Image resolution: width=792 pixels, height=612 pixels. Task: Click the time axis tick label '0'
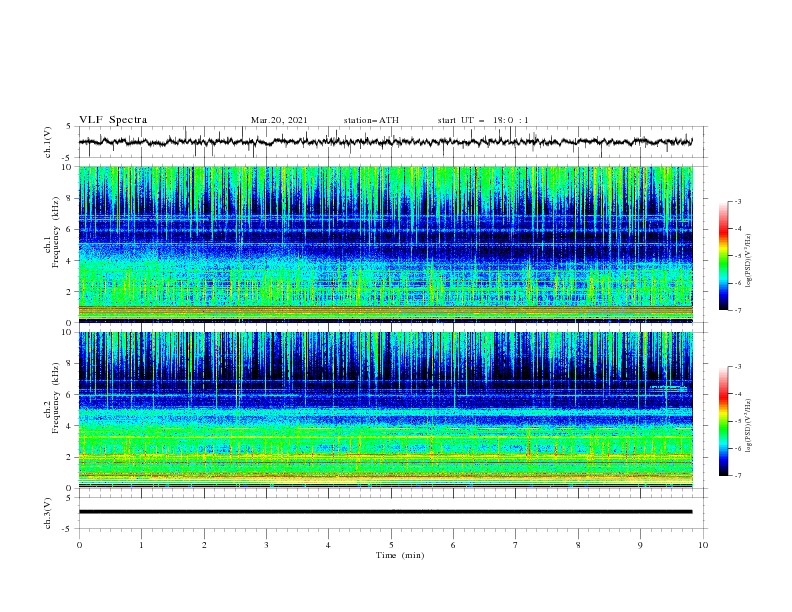coord(79,545)
